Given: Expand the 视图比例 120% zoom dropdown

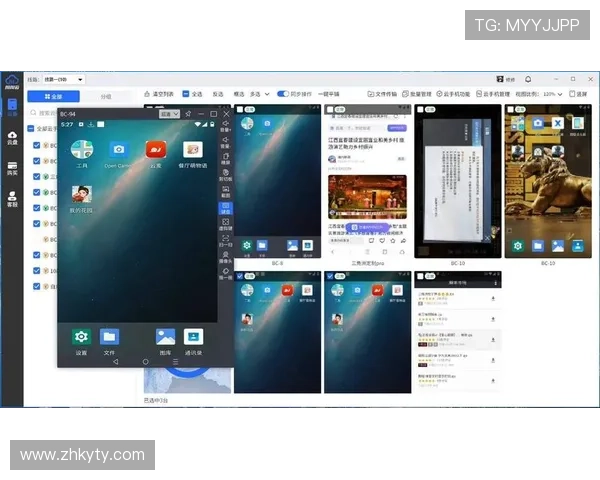Looking at the screenshot, I should pyautogui.click(x=553, y=94).
